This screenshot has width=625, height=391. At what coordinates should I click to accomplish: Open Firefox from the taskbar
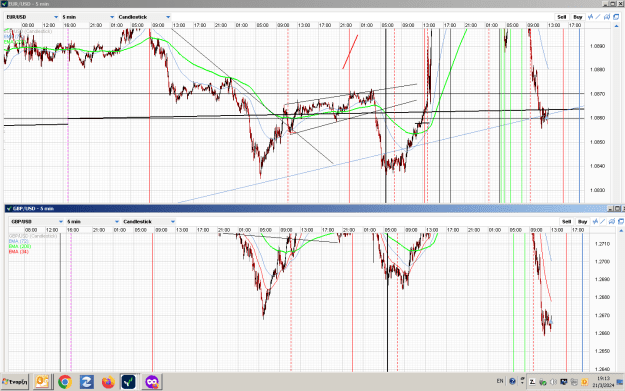[108, 382]
